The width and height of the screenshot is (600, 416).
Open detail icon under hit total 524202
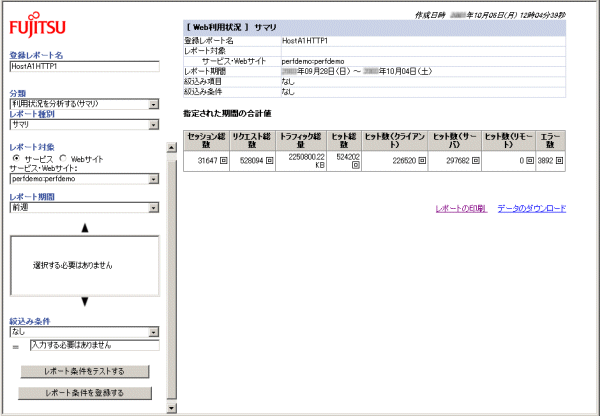pos(354,166)
